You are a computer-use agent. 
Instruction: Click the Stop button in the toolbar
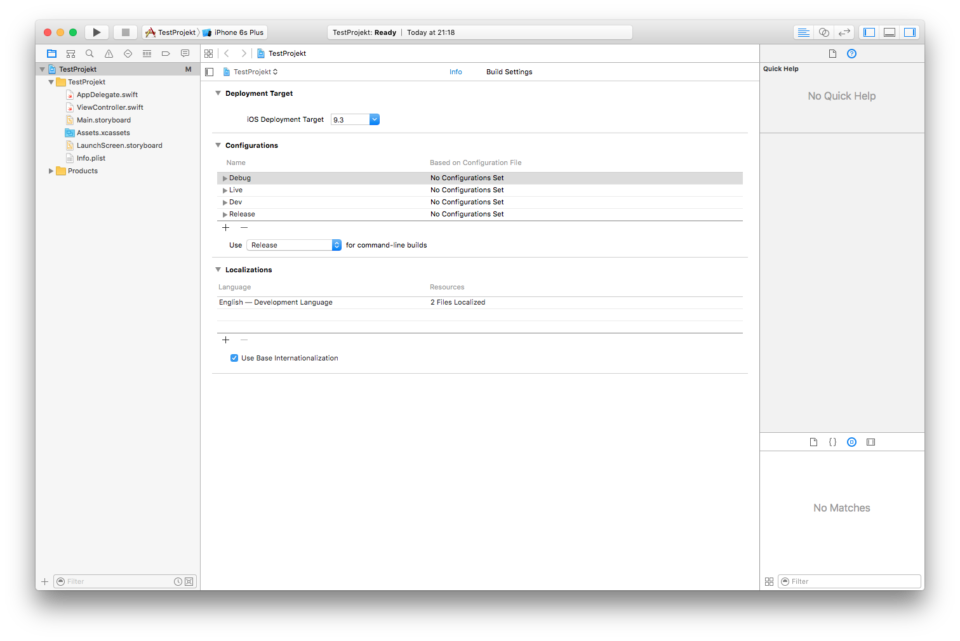coord(125,32)
